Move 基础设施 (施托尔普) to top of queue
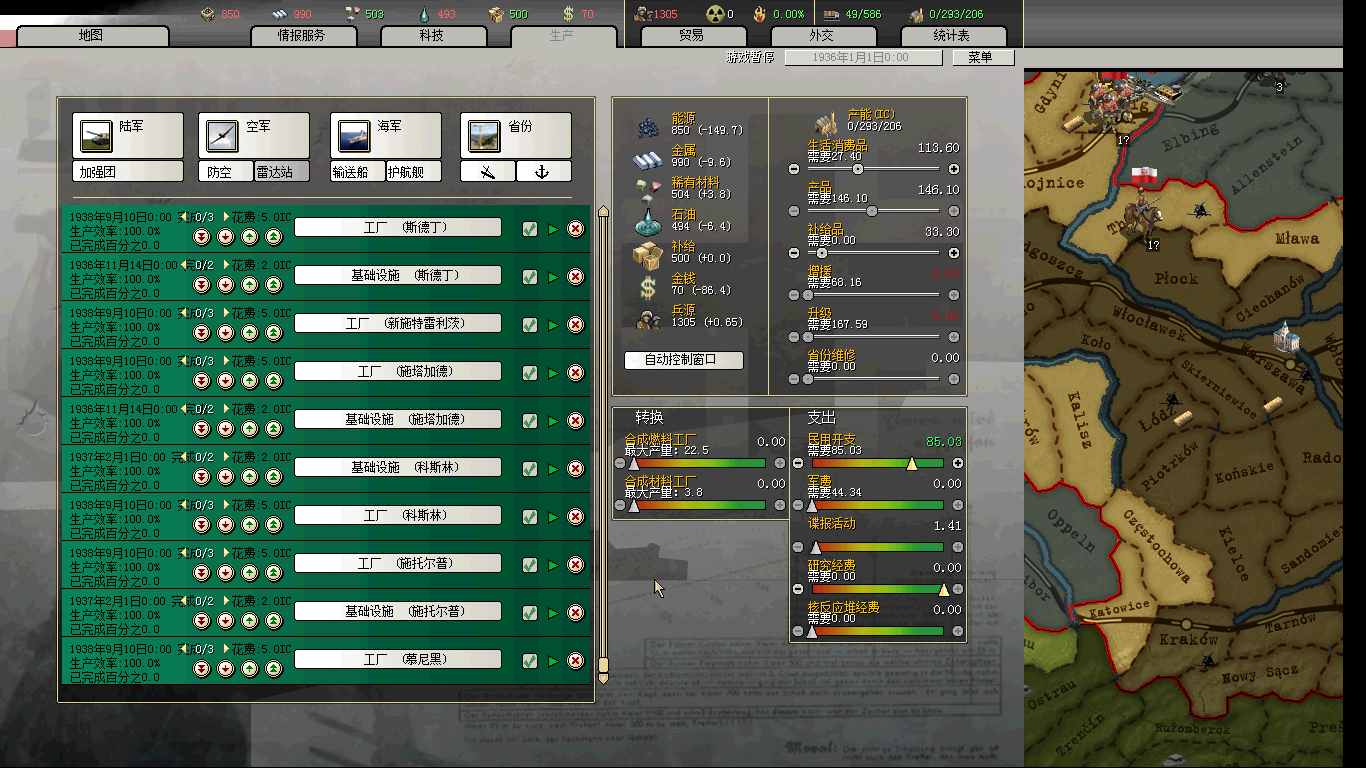Screen dimensions: 1366x768 point(274,621)
